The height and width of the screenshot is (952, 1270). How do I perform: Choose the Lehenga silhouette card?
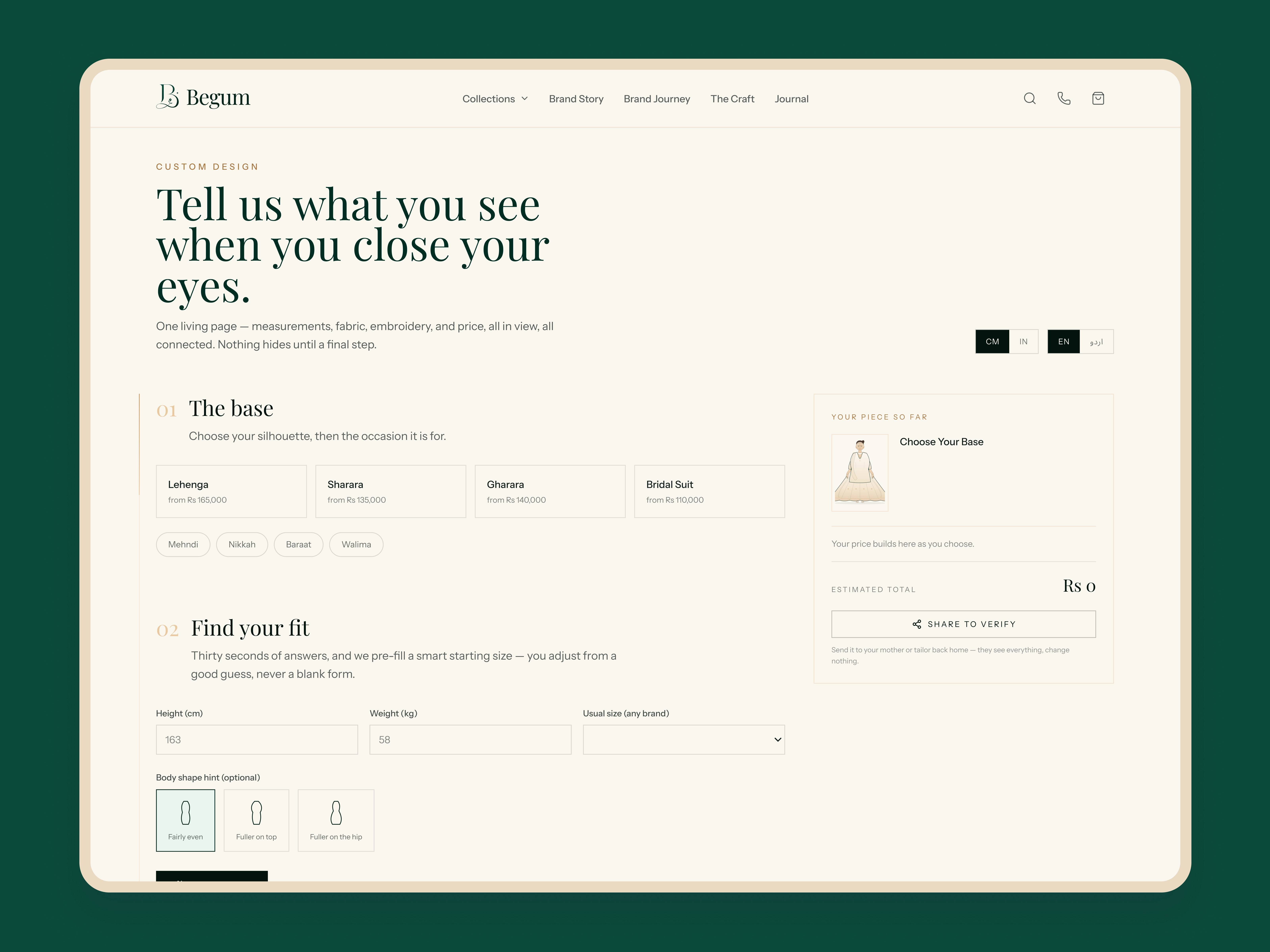[231, 491]
